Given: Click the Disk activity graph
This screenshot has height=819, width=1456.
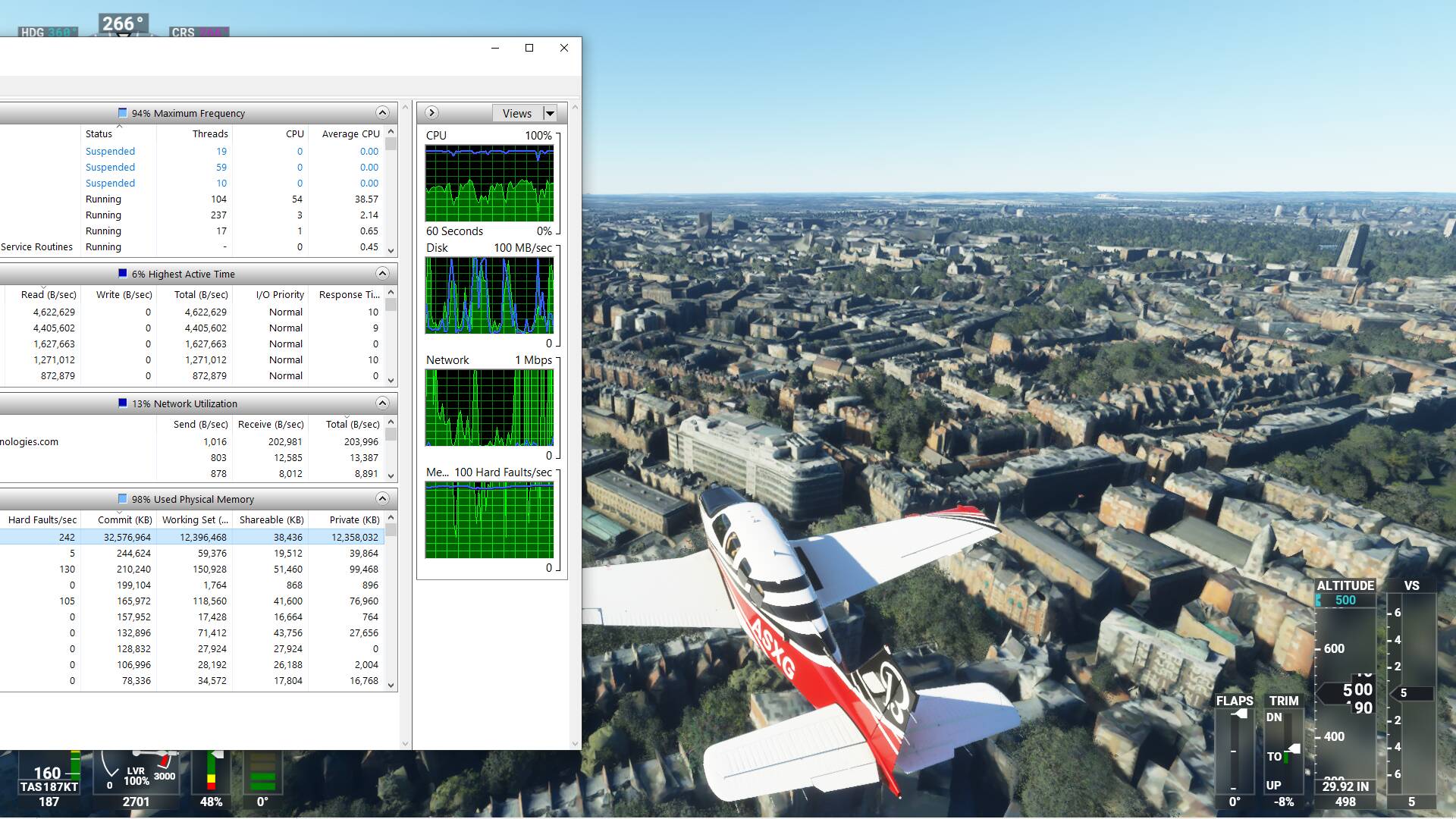Looking at the screenshot, I should 489,295.
